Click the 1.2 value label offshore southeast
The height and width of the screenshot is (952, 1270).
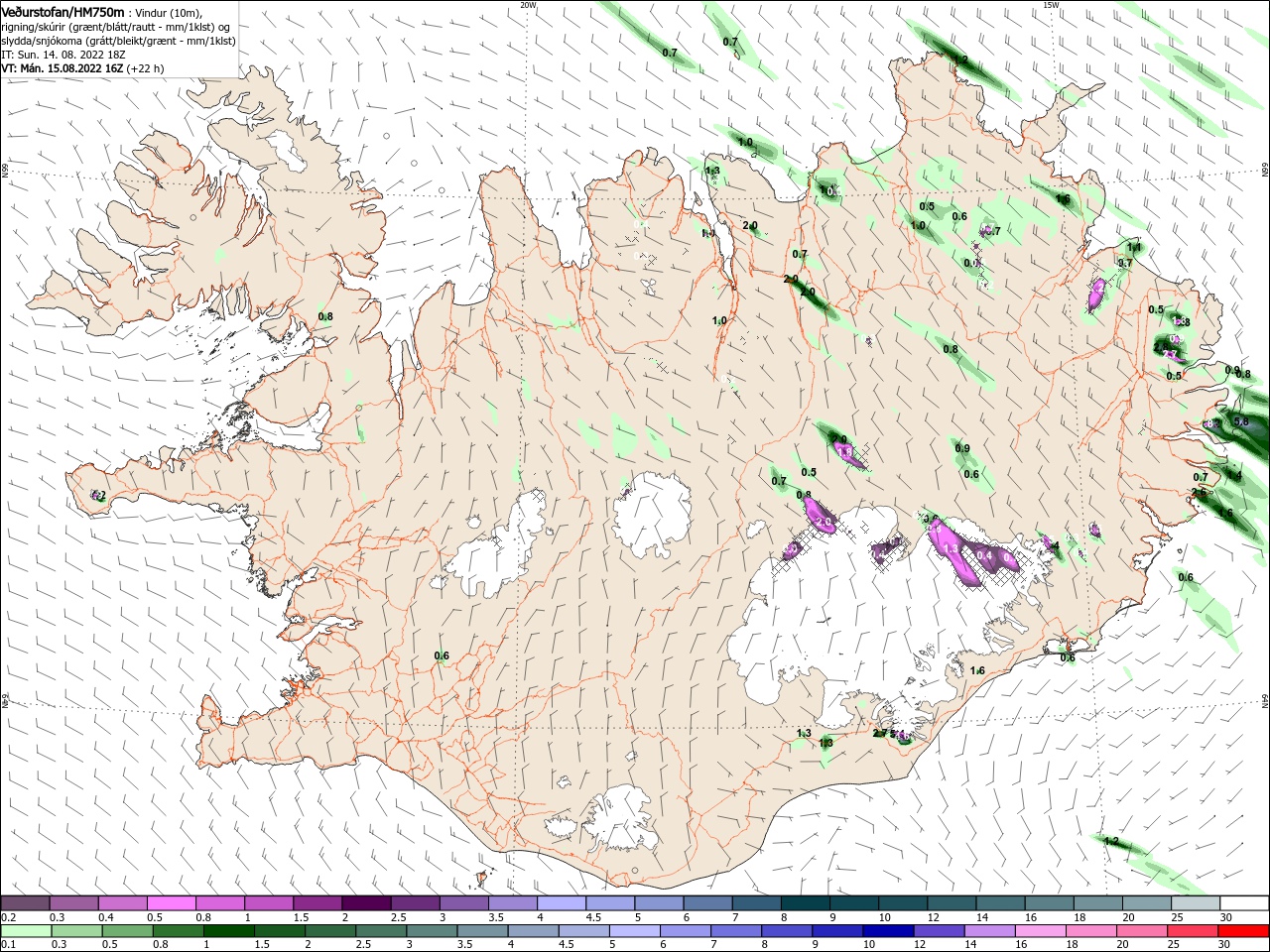tap(1111, 841)
